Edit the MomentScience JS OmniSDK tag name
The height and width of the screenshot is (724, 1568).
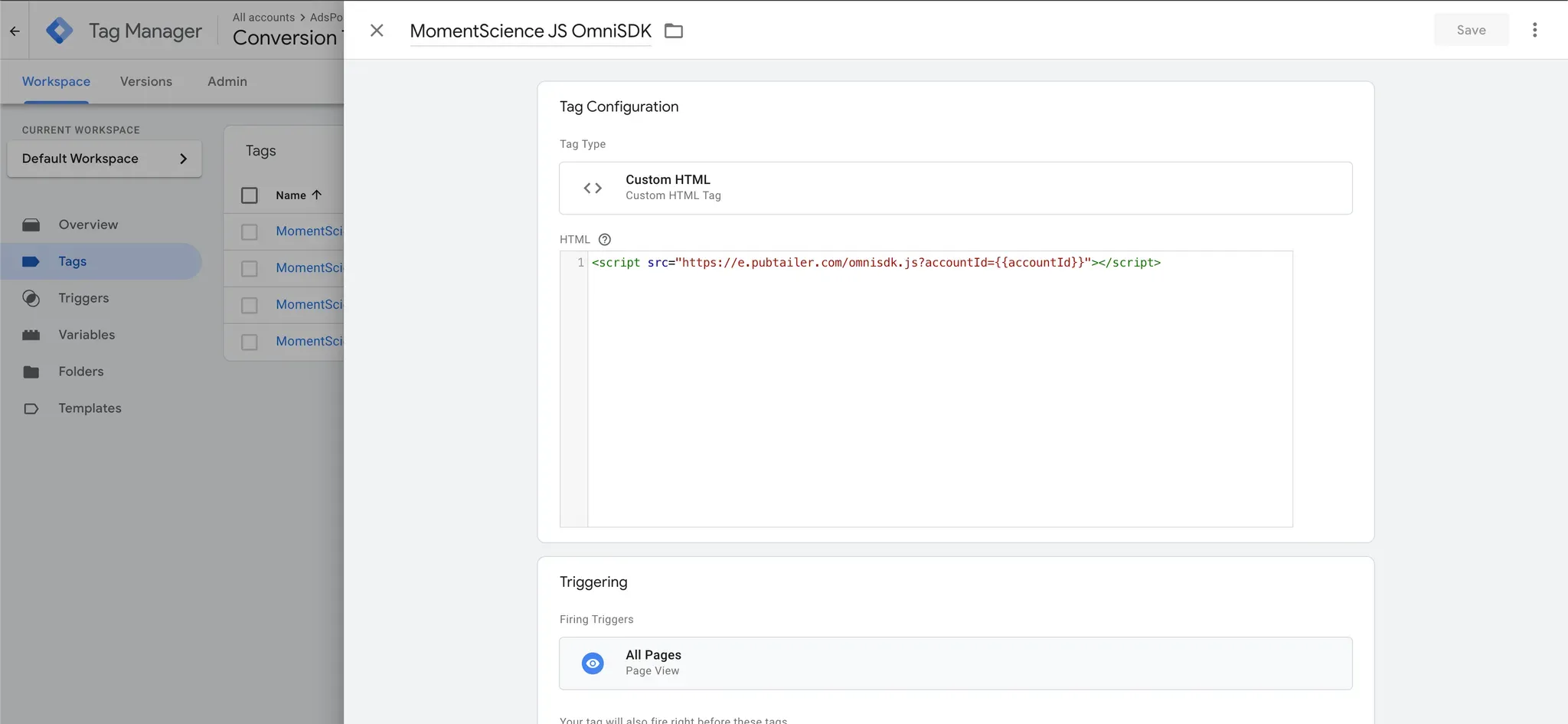tap(531, 31)
